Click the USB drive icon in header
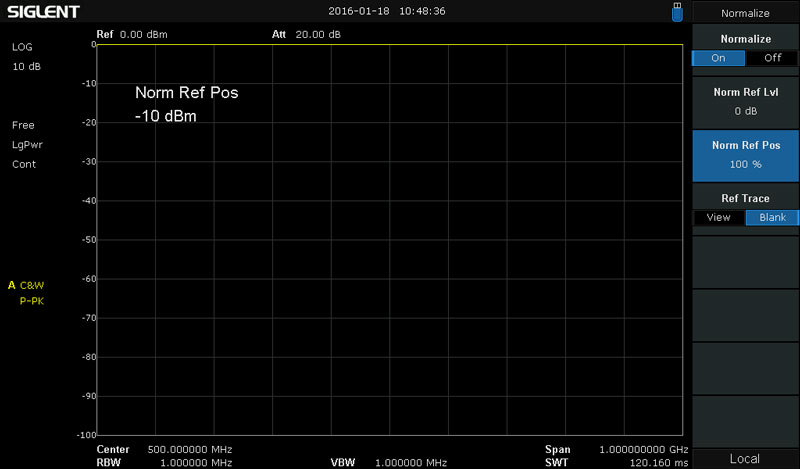The width and height of the screenshot is (800, 469). pyautogui.click(x=678, y=11)
